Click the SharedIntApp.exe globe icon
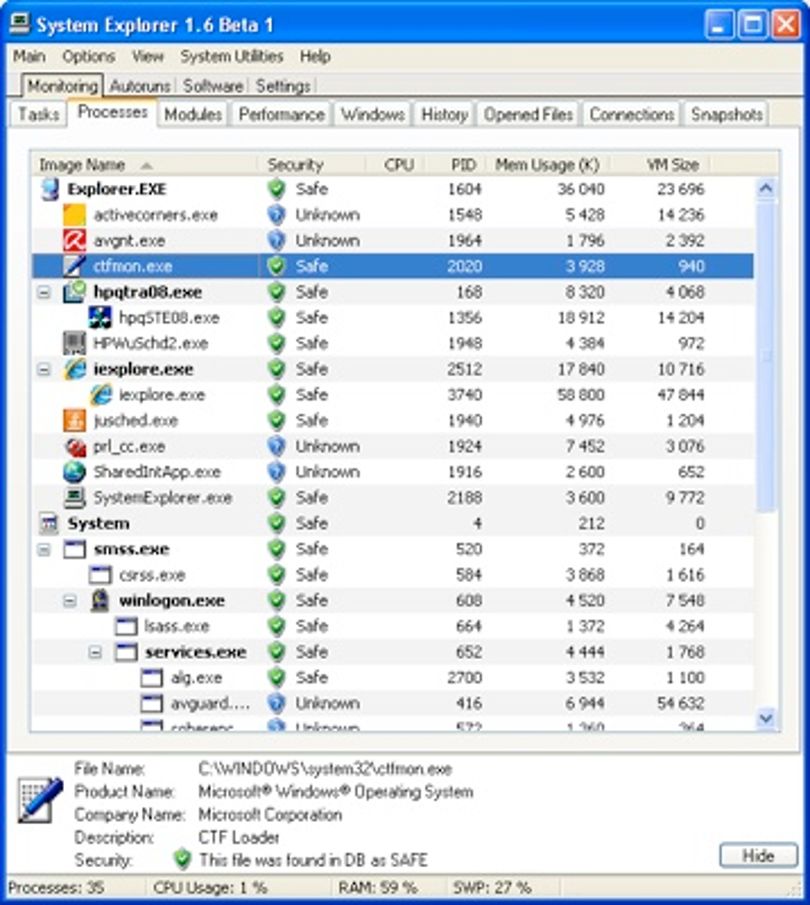 (x=74, y=472)
